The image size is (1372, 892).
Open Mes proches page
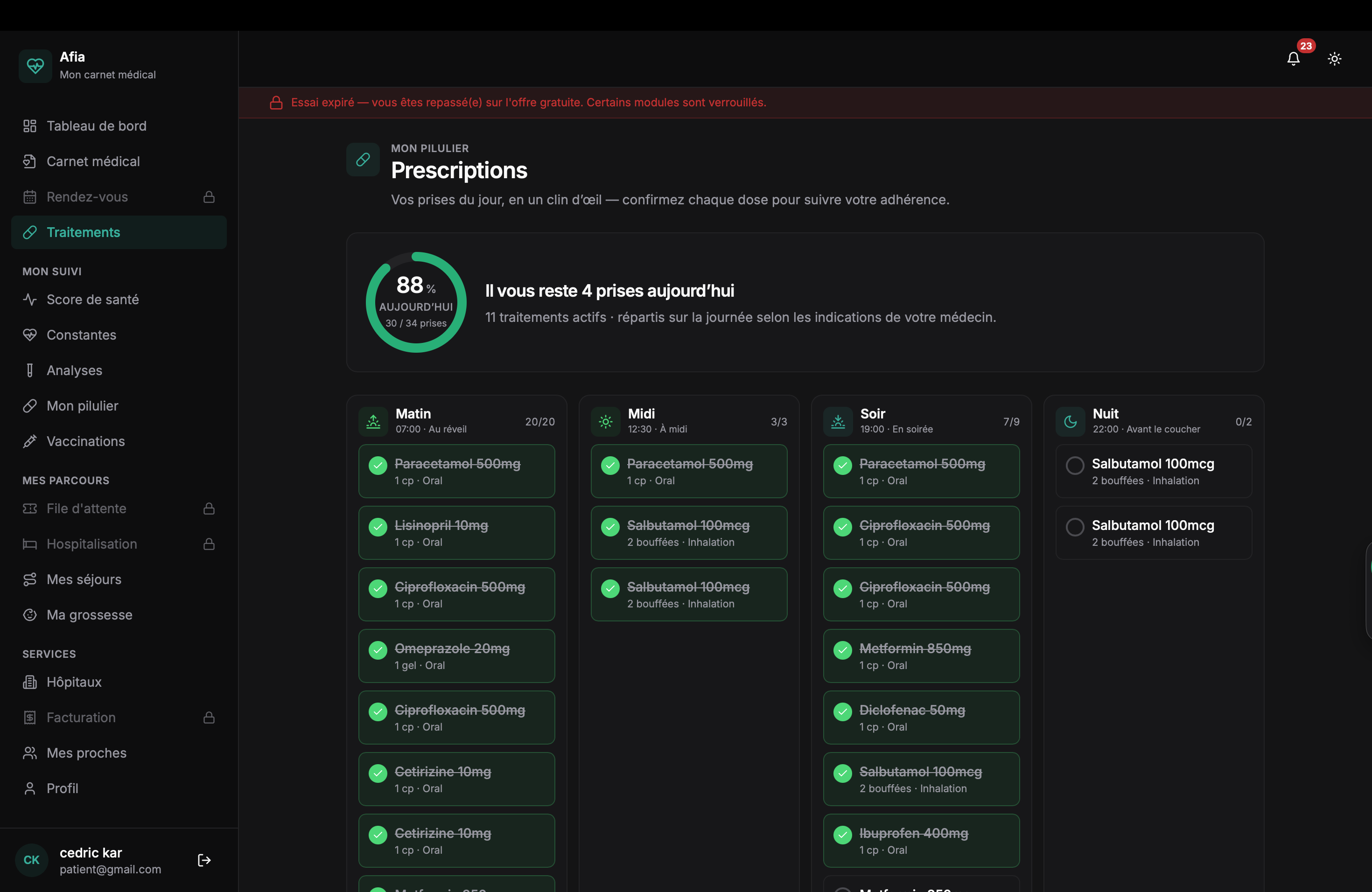coord(119,753)
